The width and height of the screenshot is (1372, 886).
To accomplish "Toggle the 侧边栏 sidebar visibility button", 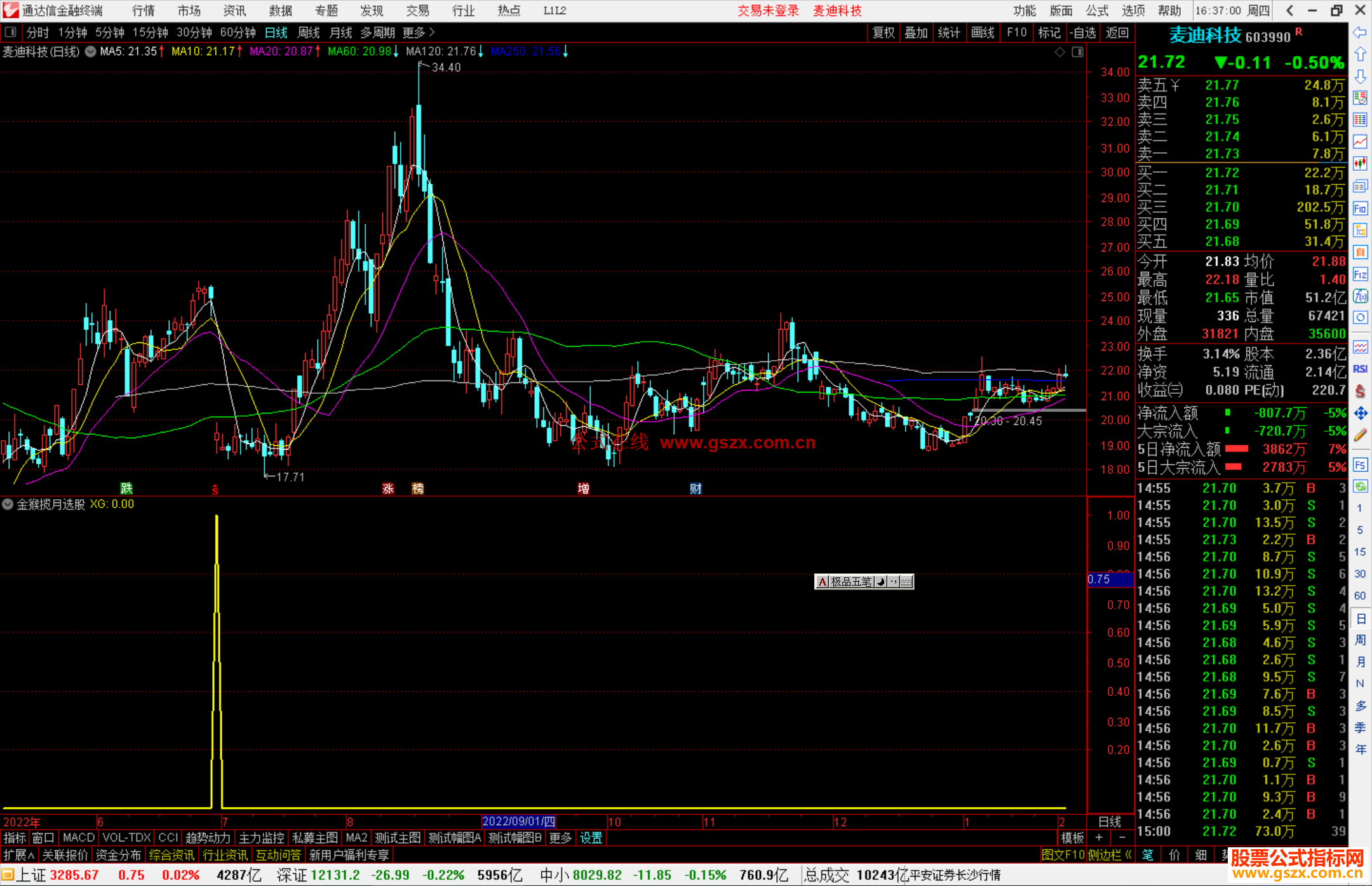I will coord(1109,855).
